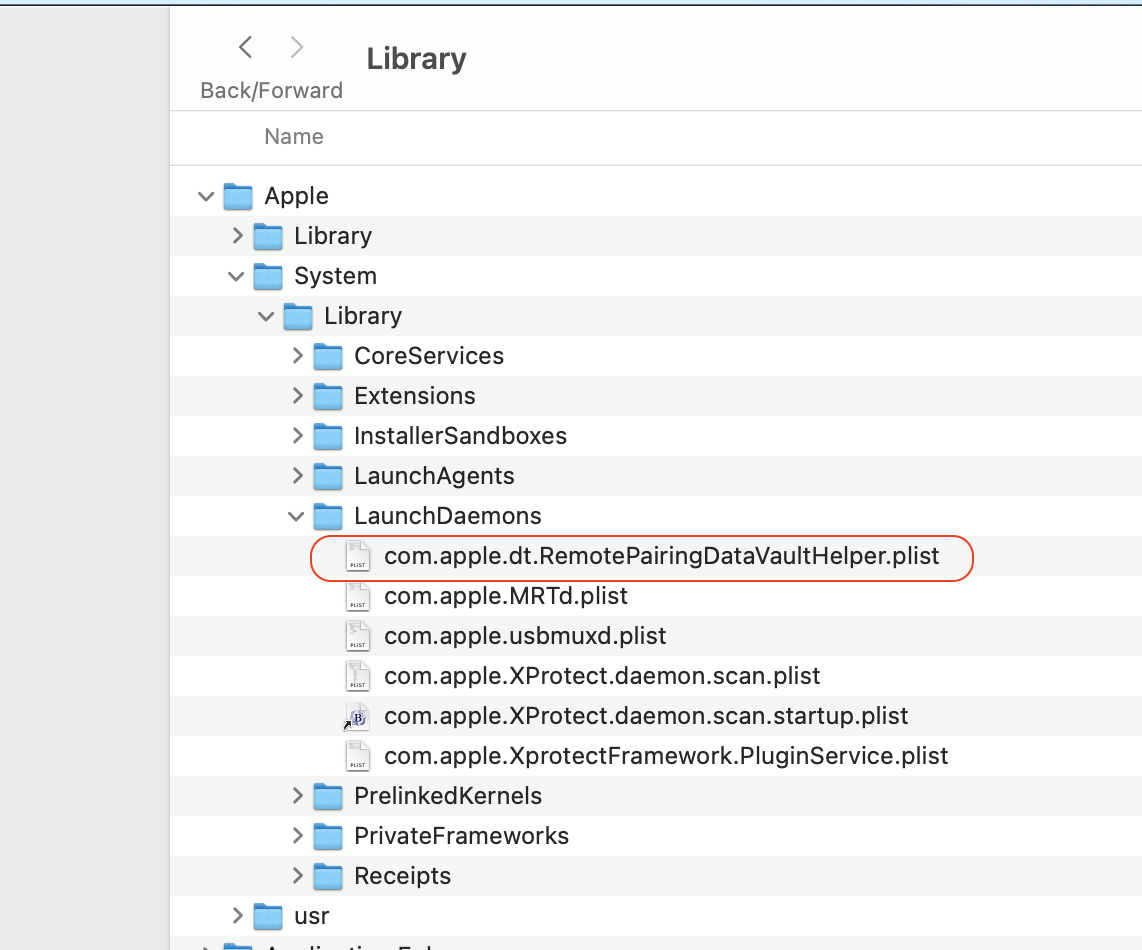The width and height of the screenshot is (1142, 950).
Task: Select the System folder icon
Action: point(268,276)
